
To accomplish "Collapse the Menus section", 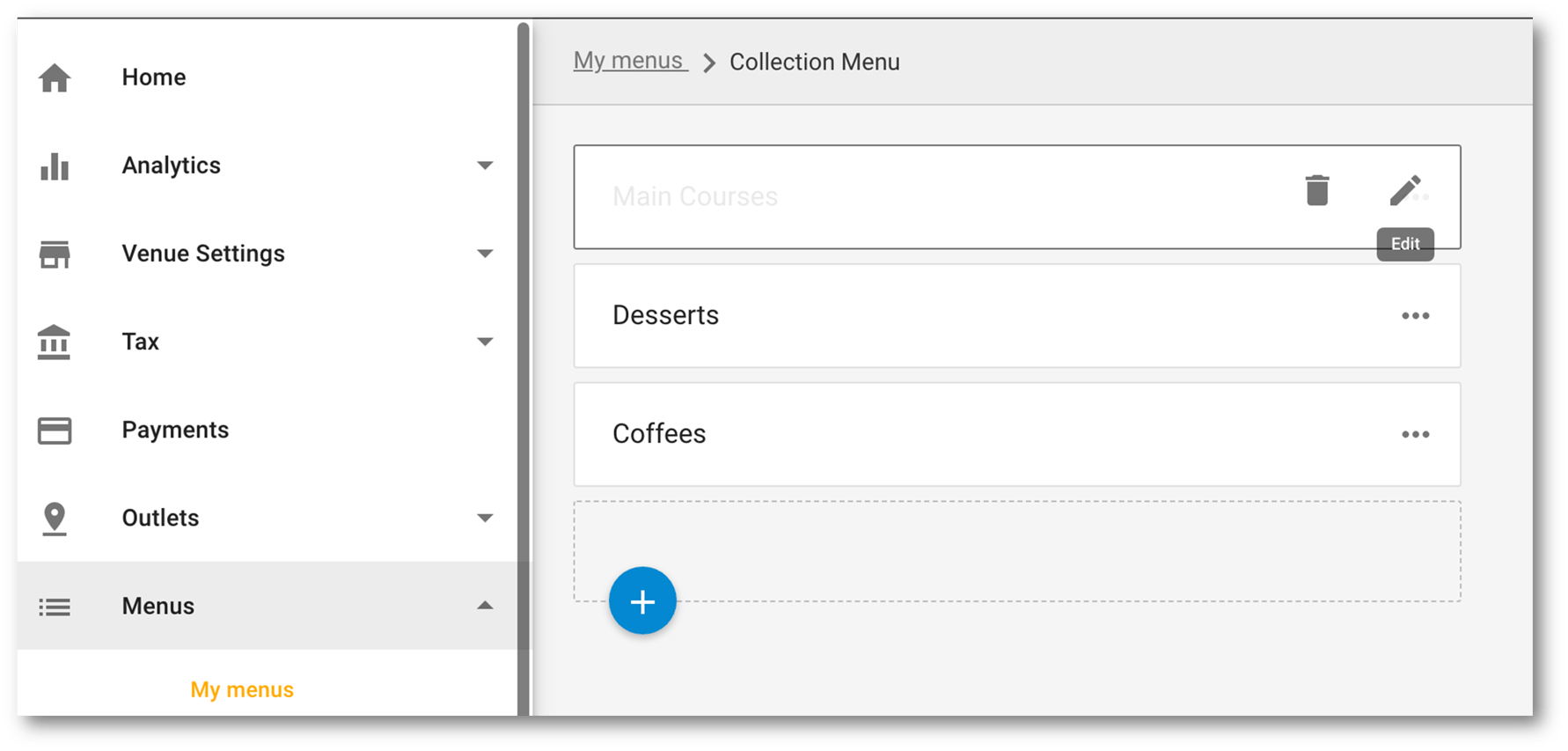I will pyautogui.click(x=486, y=606).
